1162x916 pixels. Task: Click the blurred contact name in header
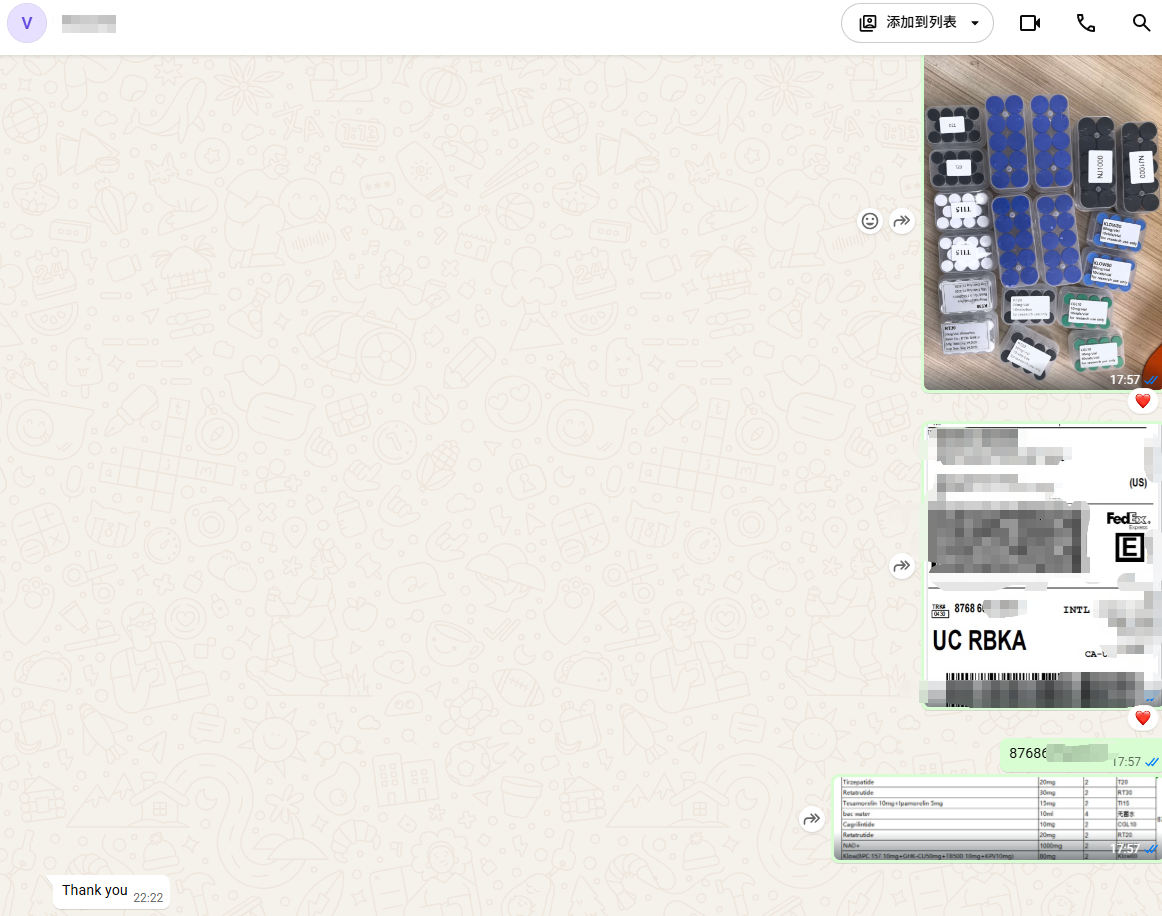click(x=89, y=24)
